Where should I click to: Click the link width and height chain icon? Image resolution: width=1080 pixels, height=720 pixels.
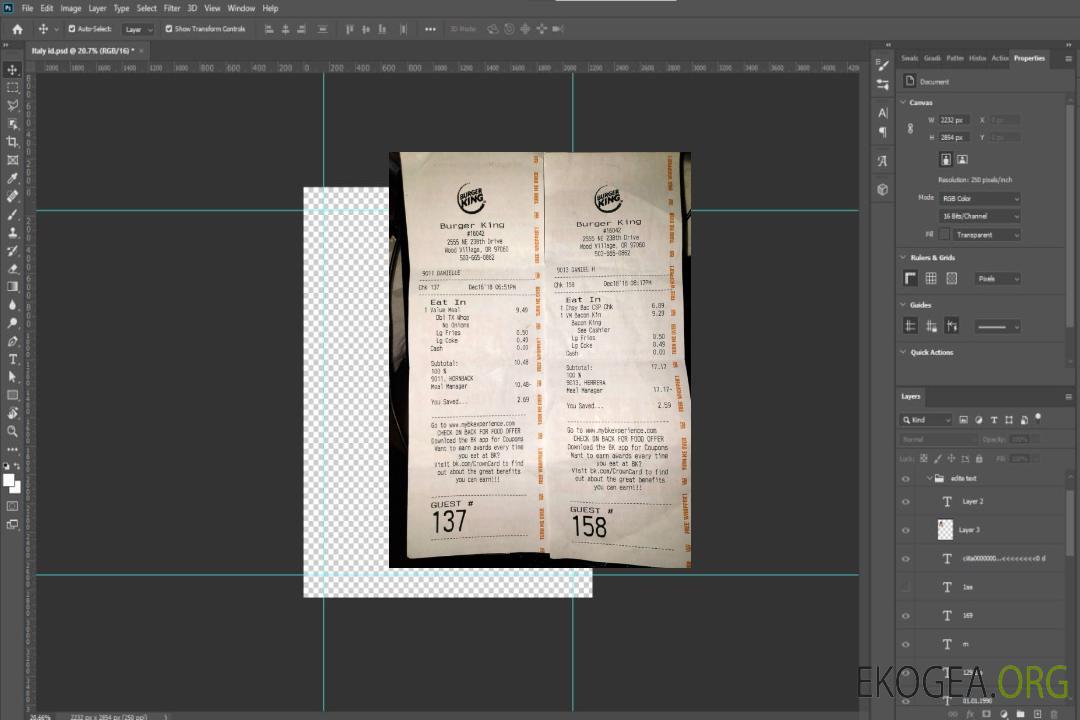pyautogui.click(x=910, y=129)
